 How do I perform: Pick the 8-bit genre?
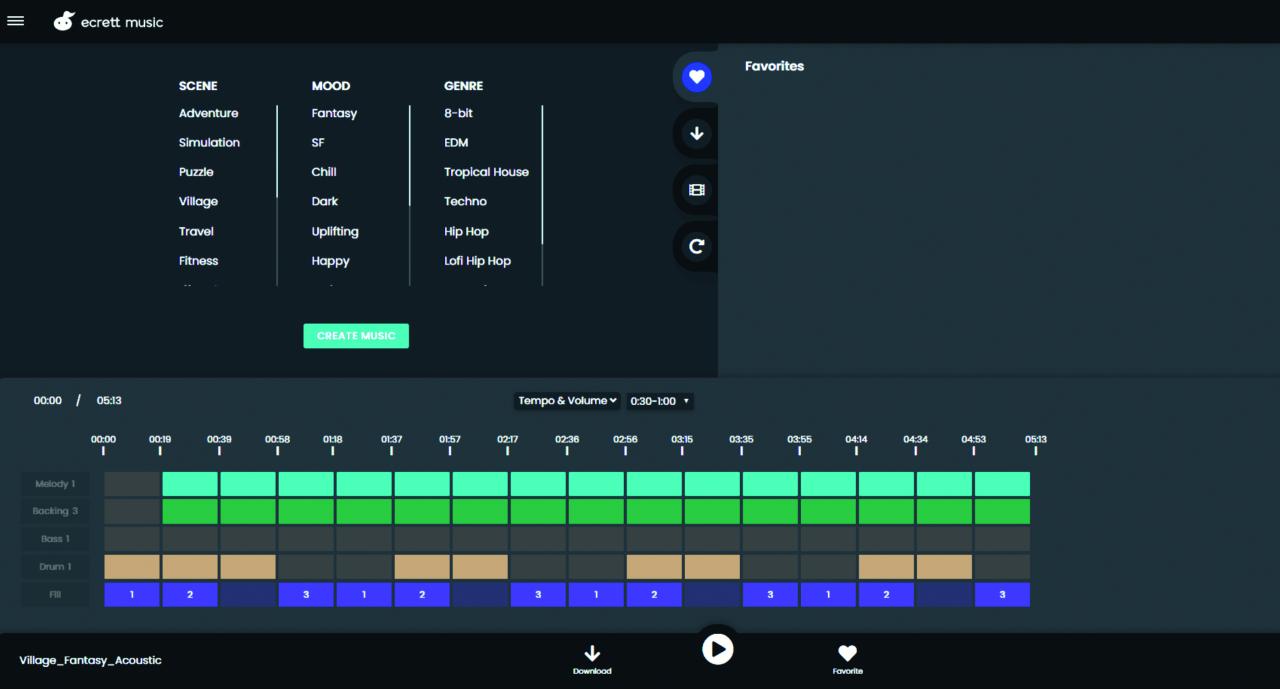pos(459,113)
